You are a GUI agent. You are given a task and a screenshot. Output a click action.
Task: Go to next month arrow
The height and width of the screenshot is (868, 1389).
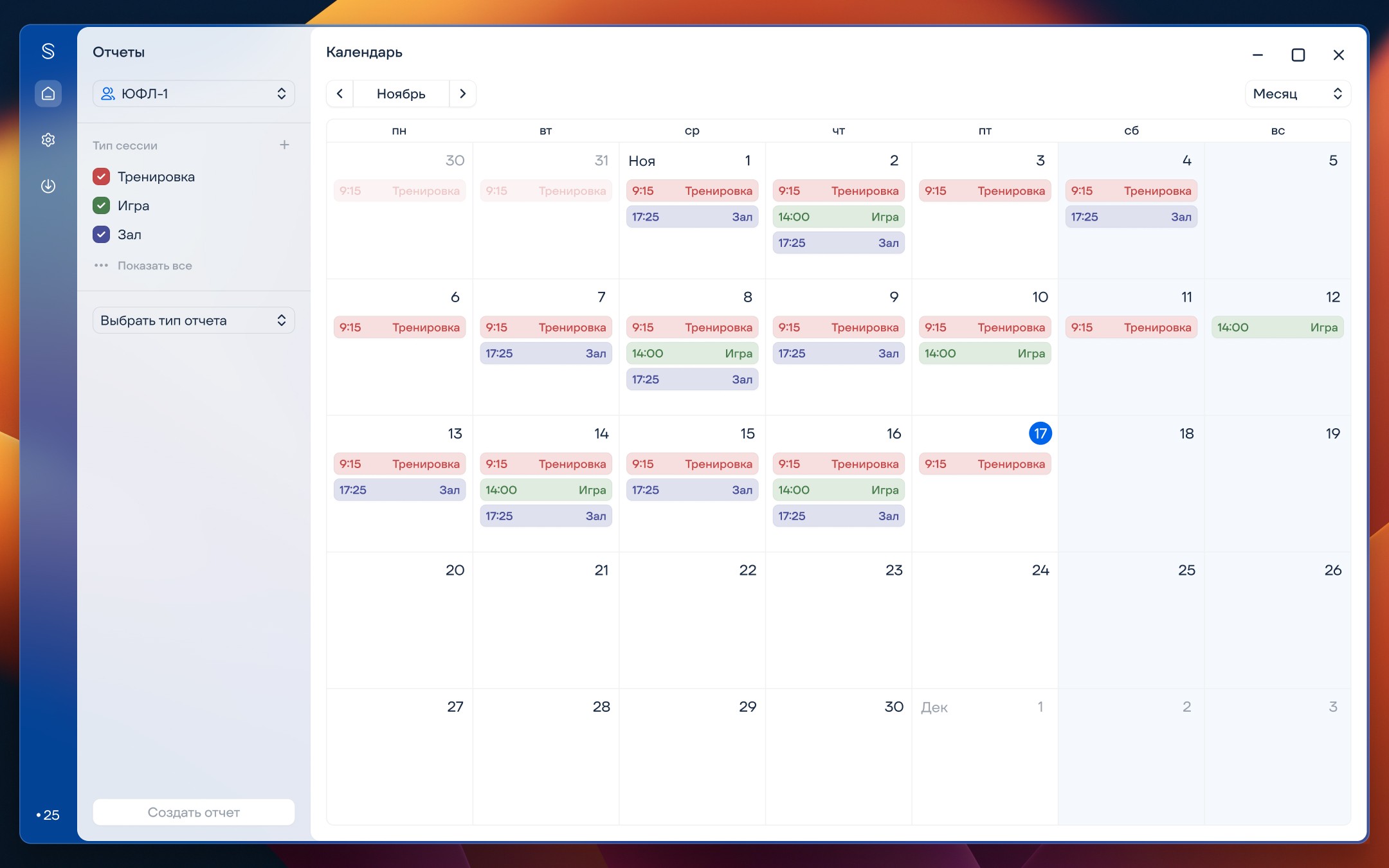point(462,94)
